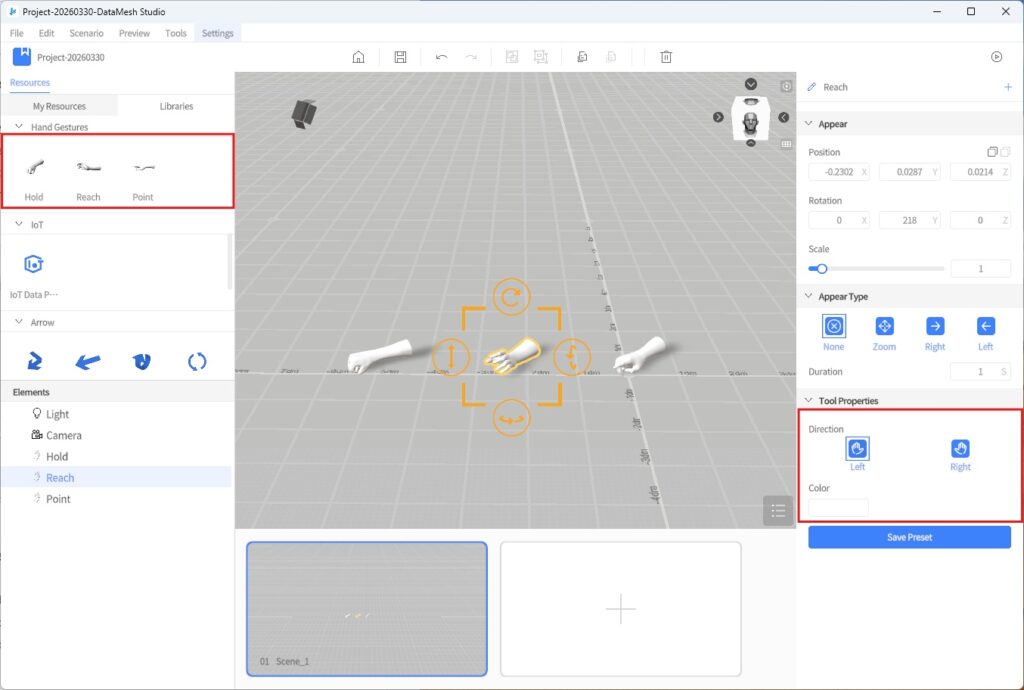Viewport: 1024px width, 690px height.
Task: Click the Color swatch field
Action: [x=838, y=507]
